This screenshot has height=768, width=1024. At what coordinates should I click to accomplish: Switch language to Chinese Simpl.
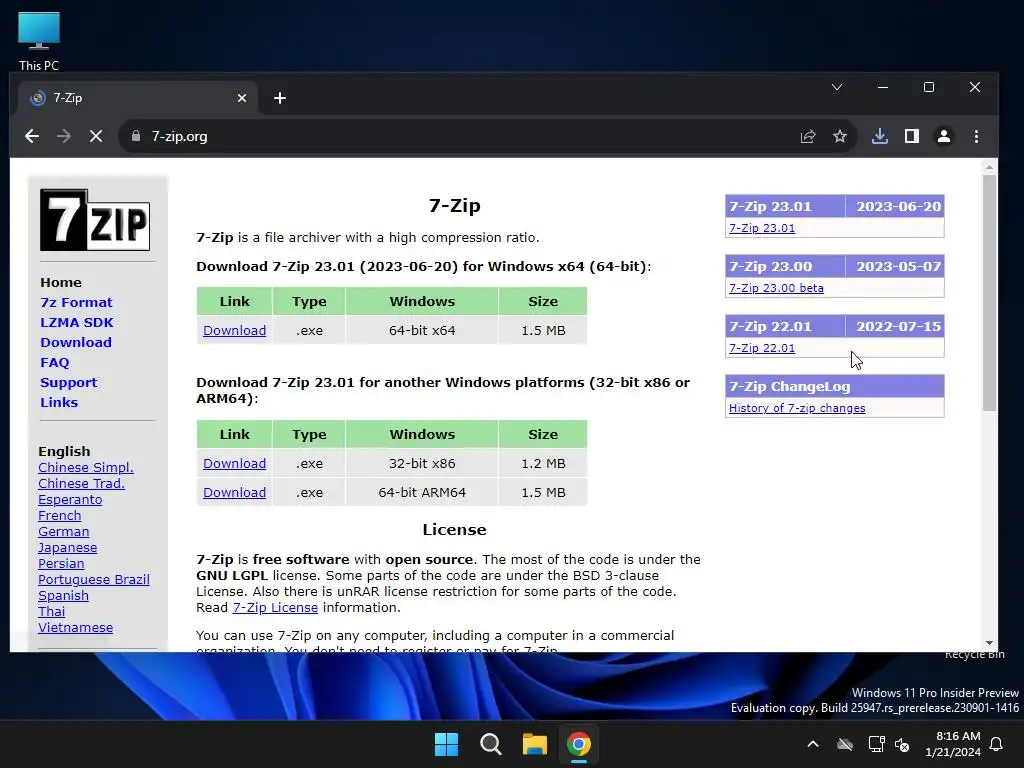pyautogui.click(x=86, y=468)
